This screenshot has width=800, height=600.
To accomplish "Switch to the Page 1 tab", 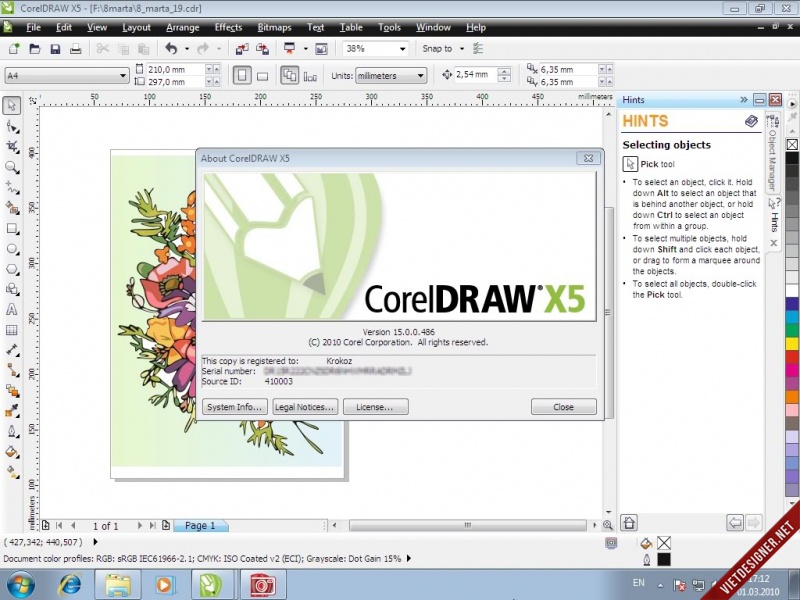I will point(200,526).
